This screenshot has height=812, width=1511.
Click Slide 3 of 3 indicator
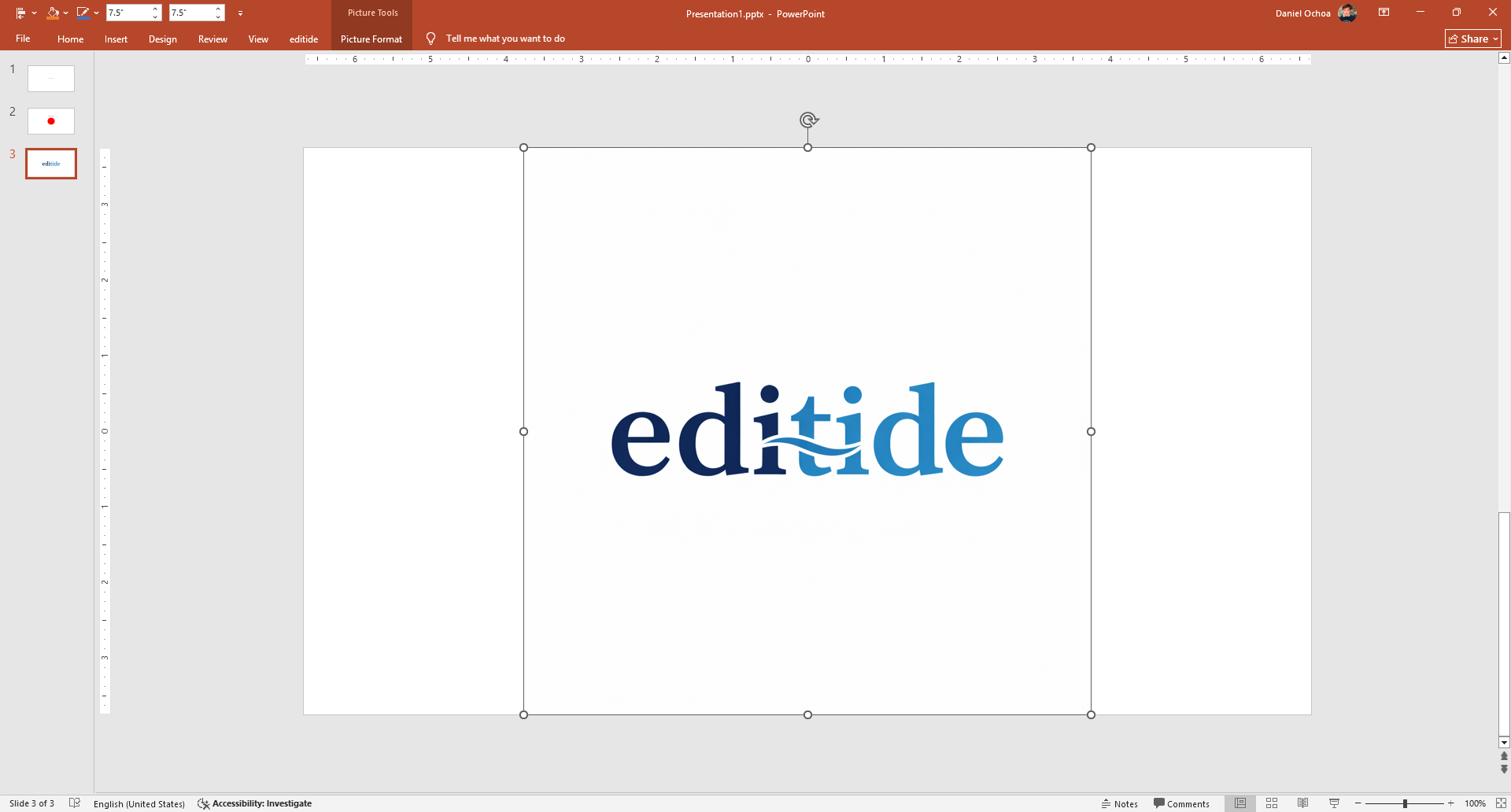[x=31, y=803]
